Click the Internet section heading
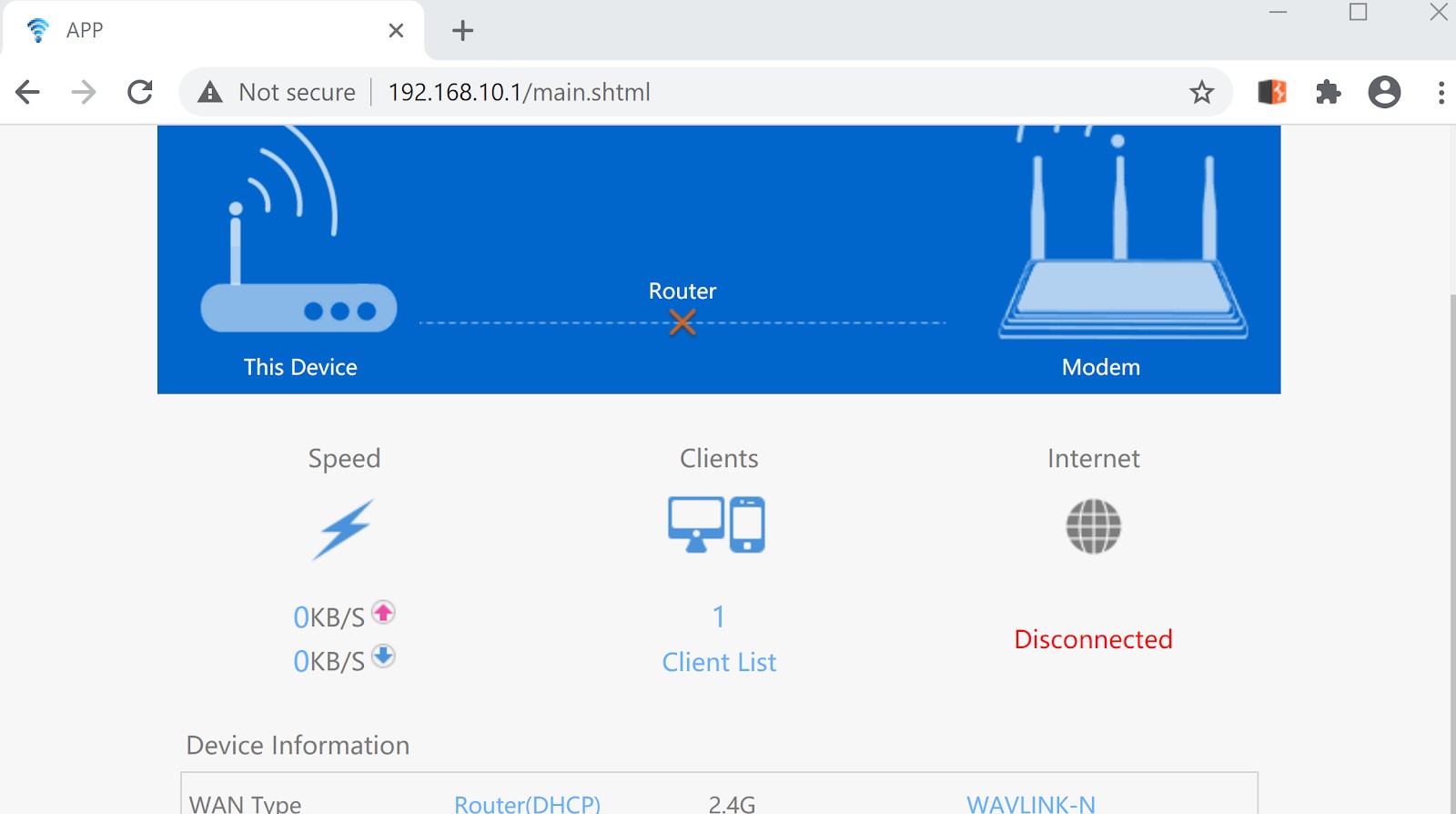Image resolution: width=1456 pixels, height=814 pixels. pyautogui.click(x=1093, y=458)
